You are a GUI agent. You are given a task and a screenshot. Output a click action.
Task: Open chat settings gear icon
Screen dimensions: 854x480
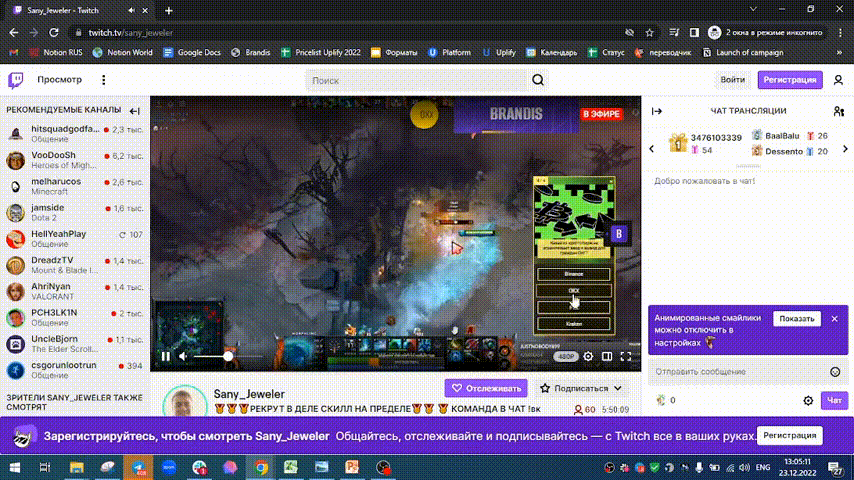click(808, 400)
